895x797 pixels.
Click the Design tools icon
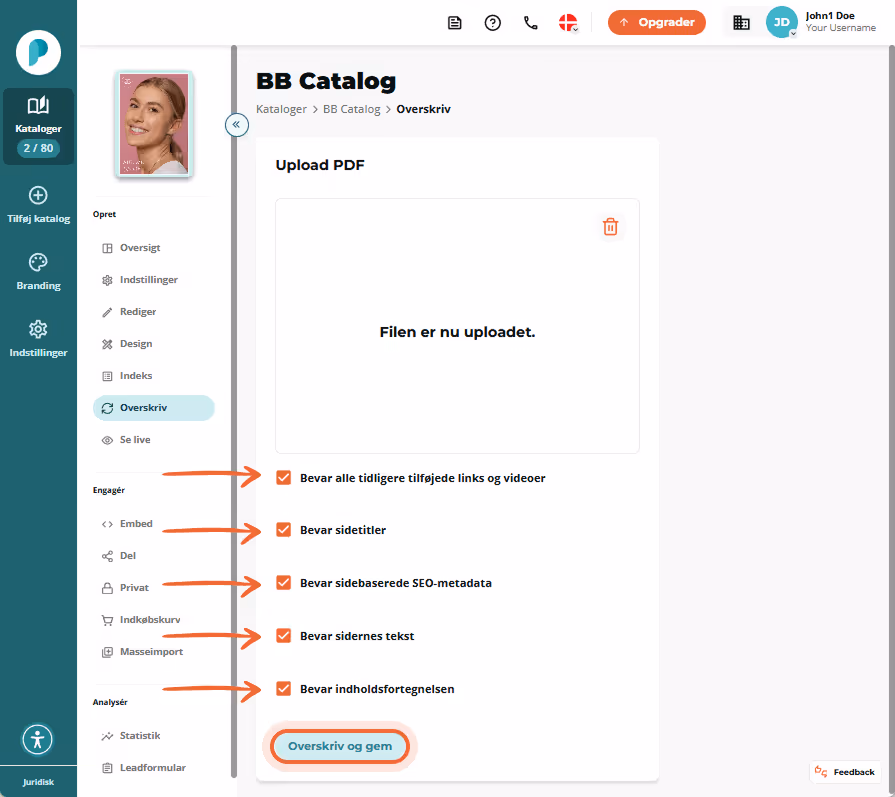pos(107,344)
